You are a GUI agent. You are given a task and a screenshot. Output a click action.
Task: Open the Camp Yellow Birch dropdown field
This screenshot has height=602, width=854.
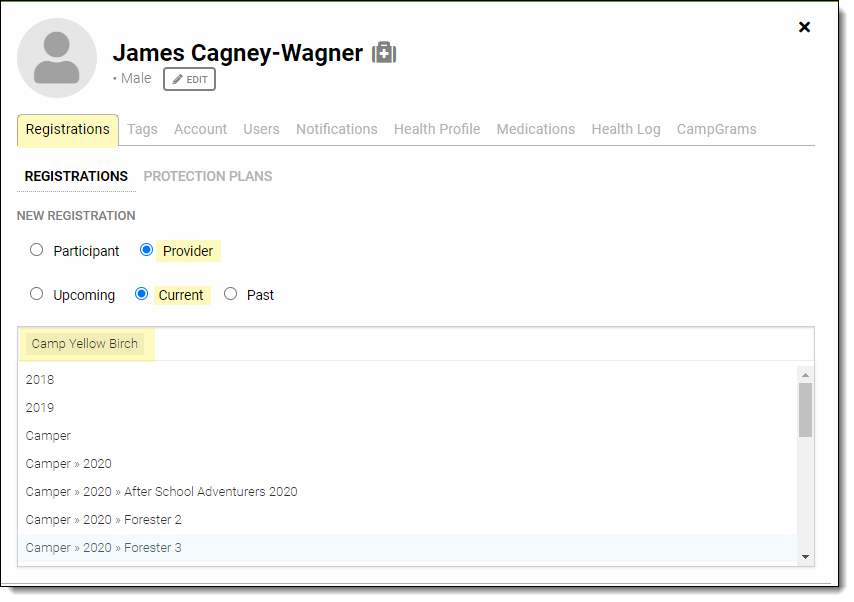tap(415, 344)
